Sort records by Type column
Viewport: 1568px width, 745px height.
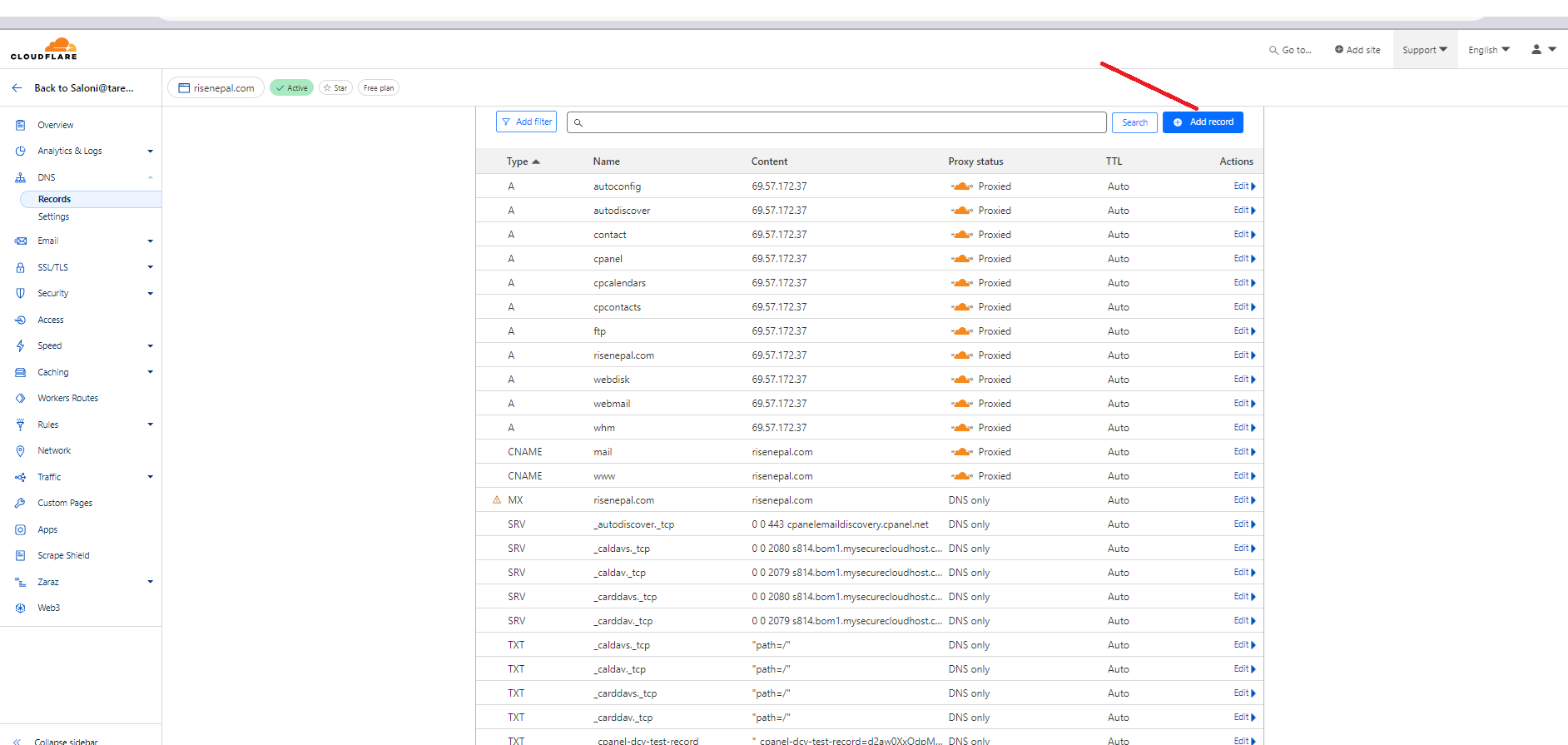pyautogui.click(x=522, y=161)
